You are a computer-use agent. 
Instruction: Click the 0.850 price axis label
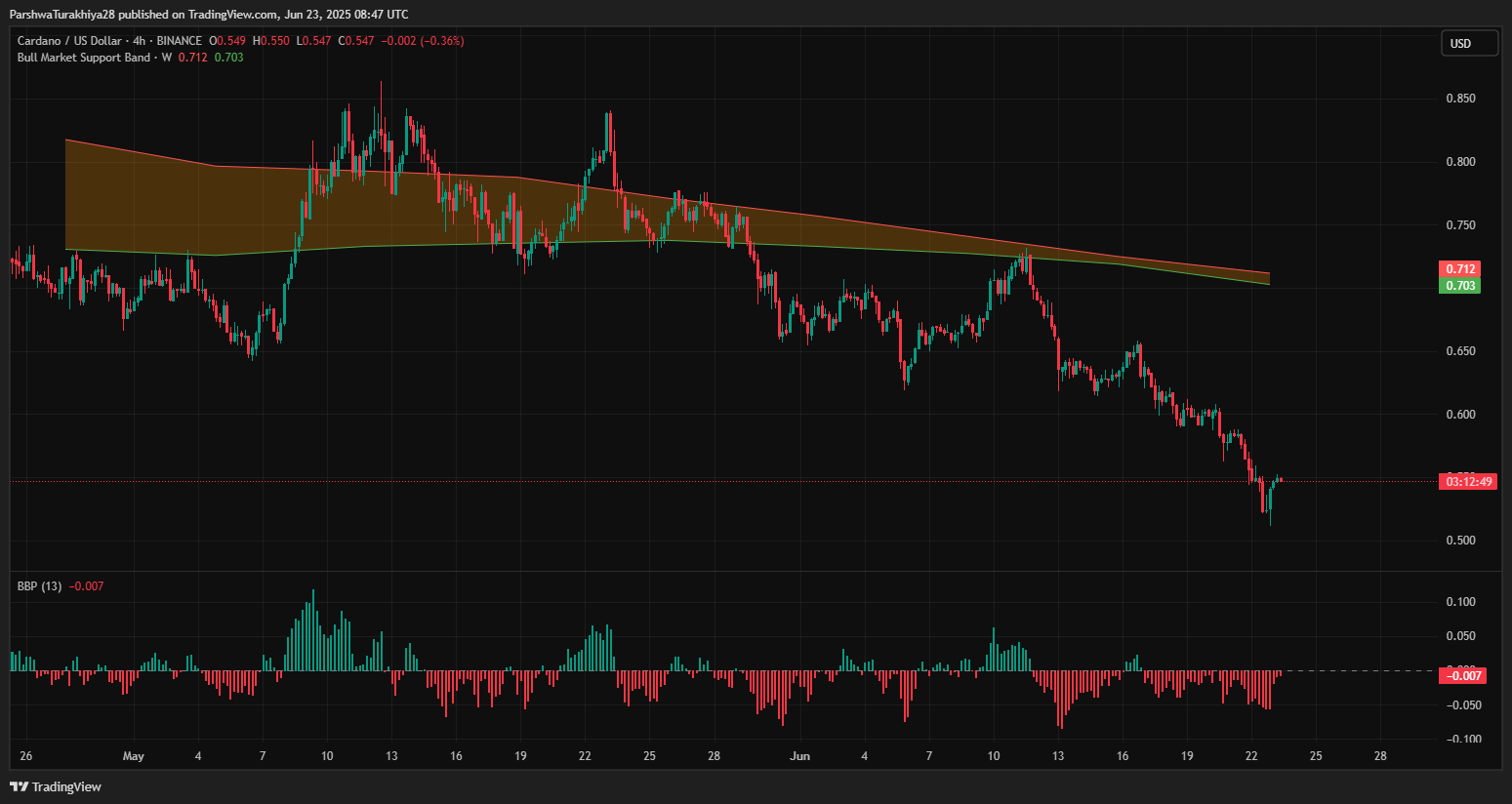click(1460, 99)
